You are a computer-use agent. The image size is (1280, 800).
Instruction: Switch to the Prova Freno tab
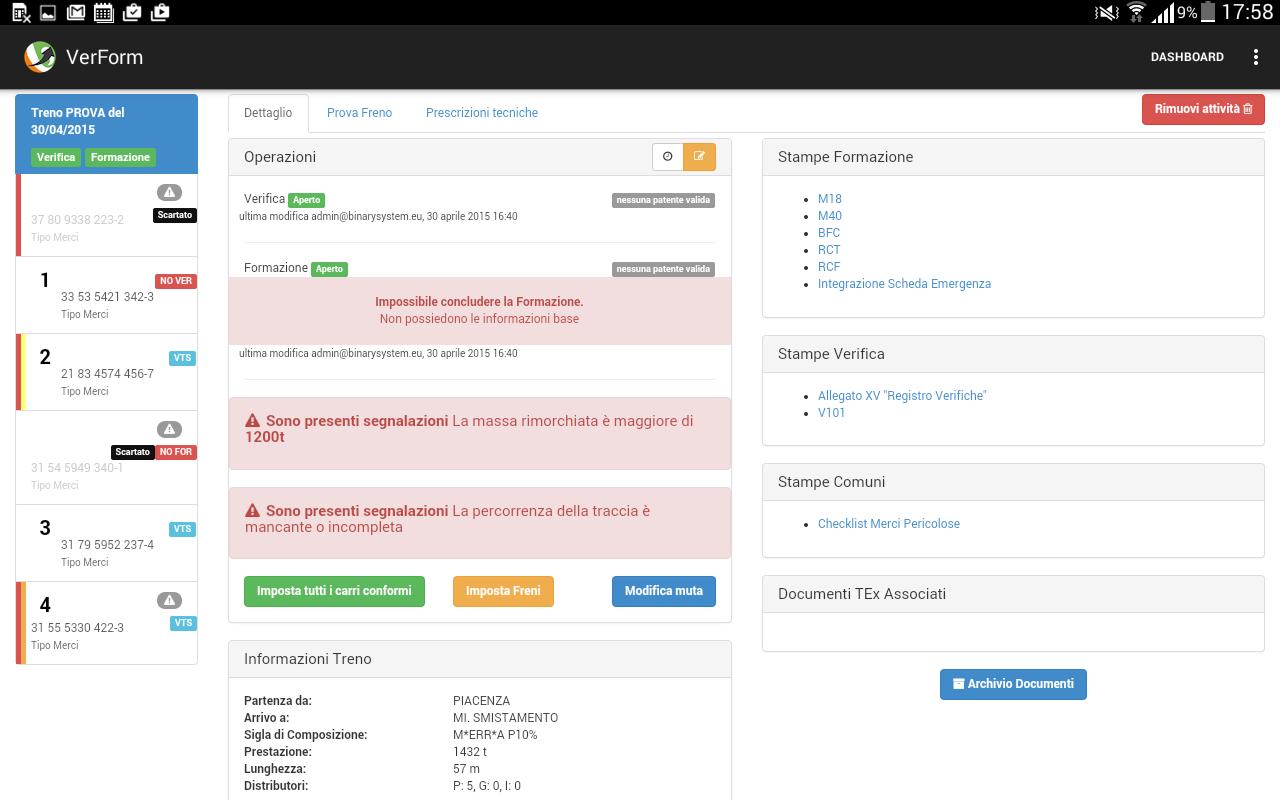point(359,113)
